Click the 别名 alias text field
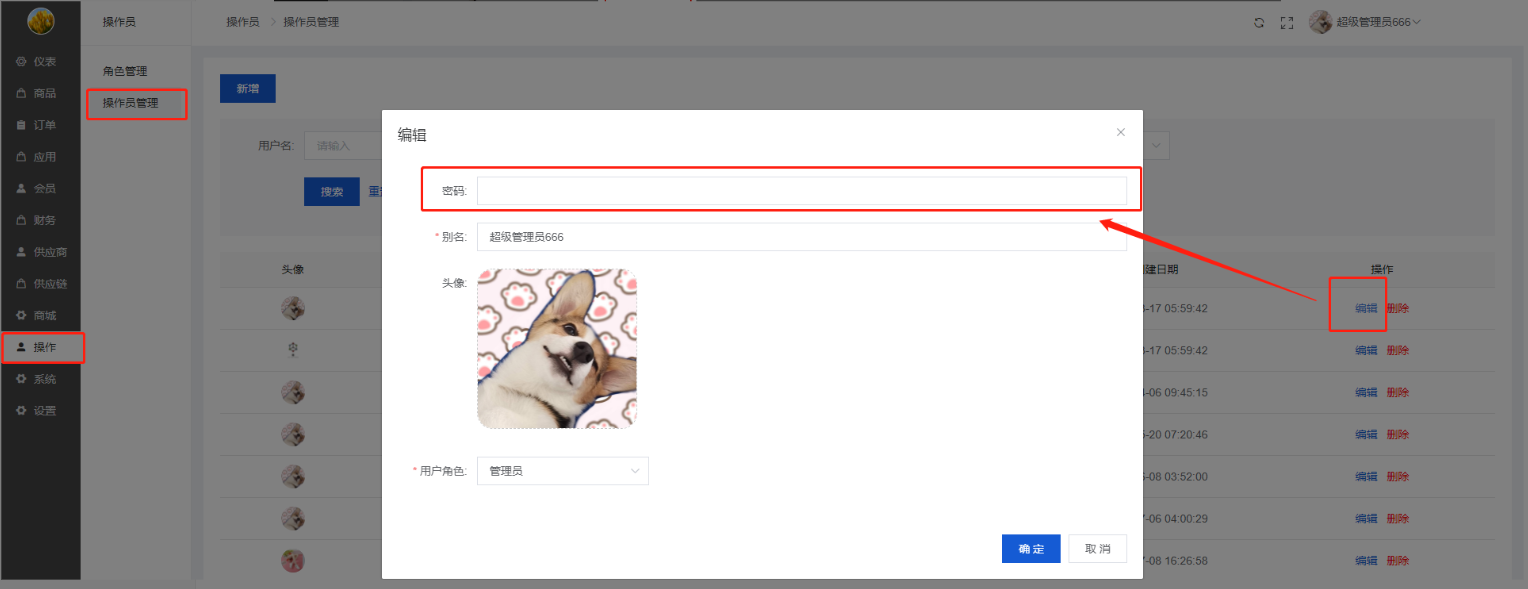The height and width of the screenshot is (589, 1528). [801, 237]
